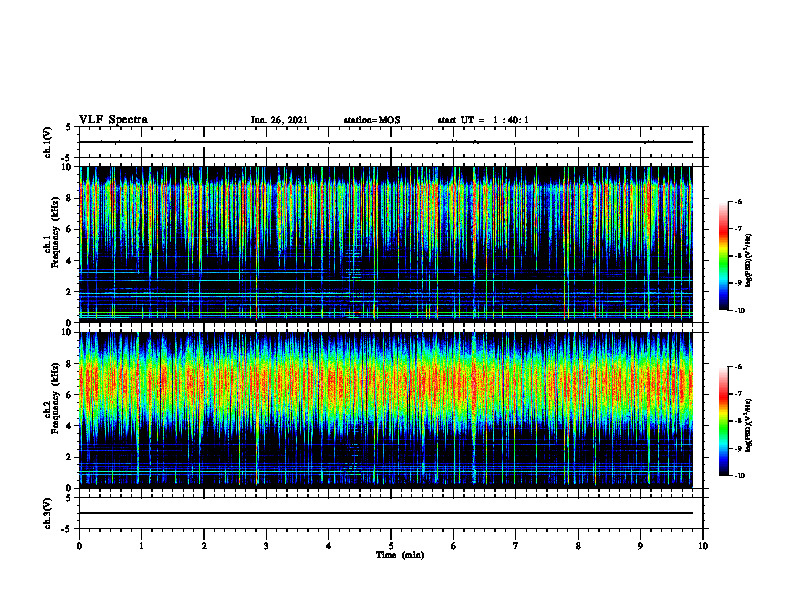Click the "ch.1(V)" axis label at top
Viewport: 792px width, 612px height.
pyautogui.click(x=47, y=142)
